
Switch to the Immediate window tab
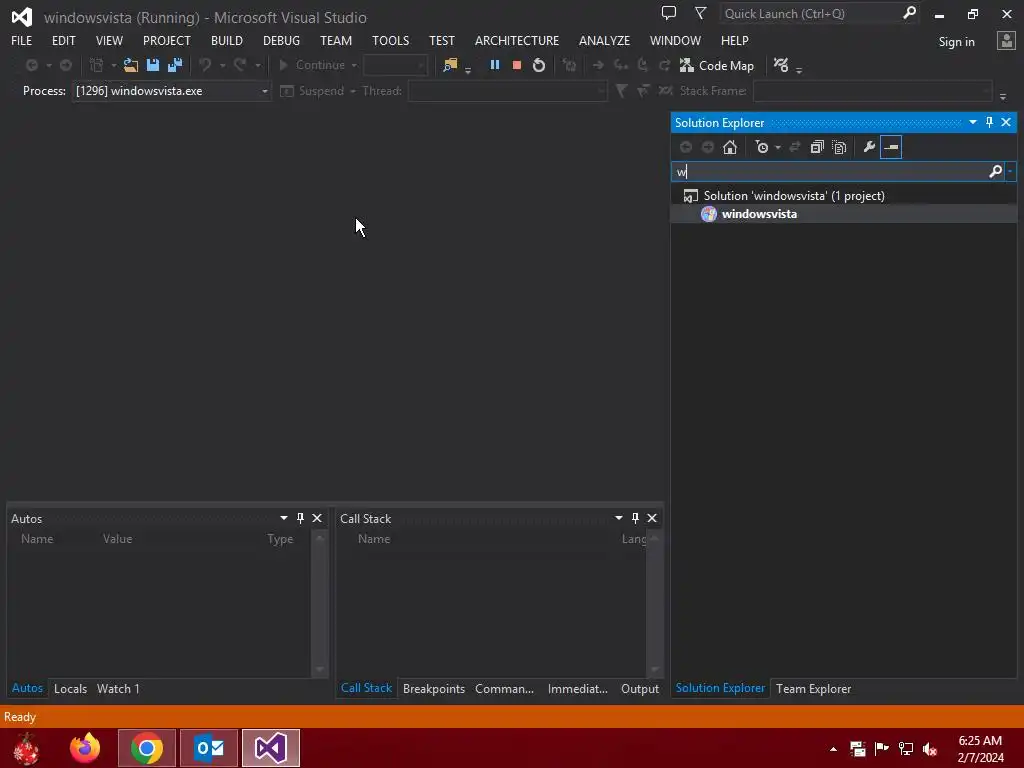[x=577, y=688]
